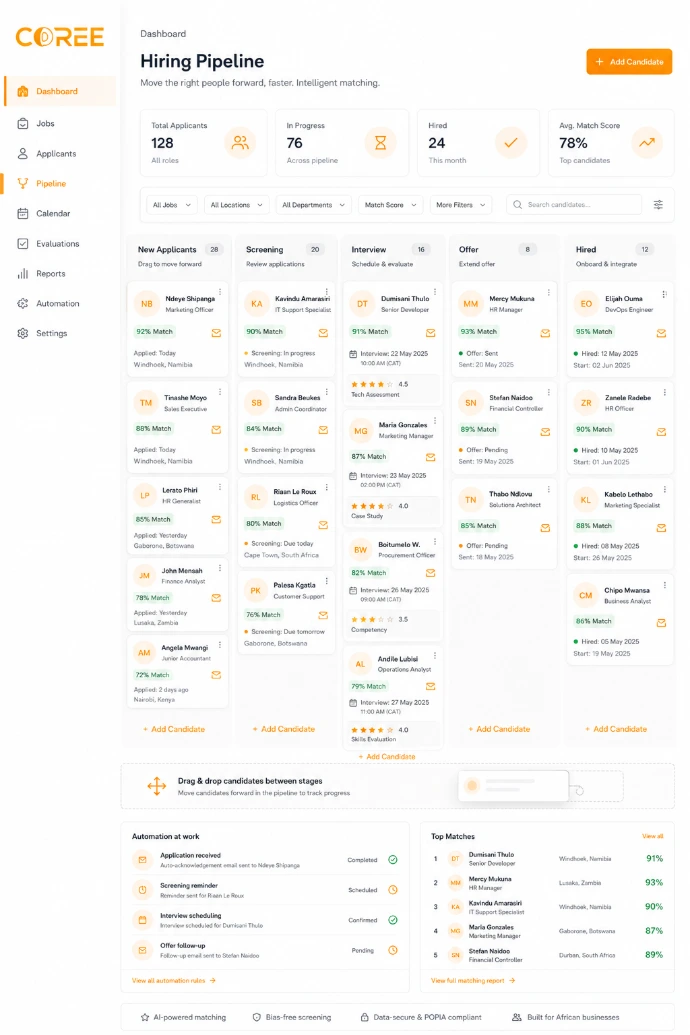
Task: Add Candidate under Offer column
Action: tap(499, 729)
